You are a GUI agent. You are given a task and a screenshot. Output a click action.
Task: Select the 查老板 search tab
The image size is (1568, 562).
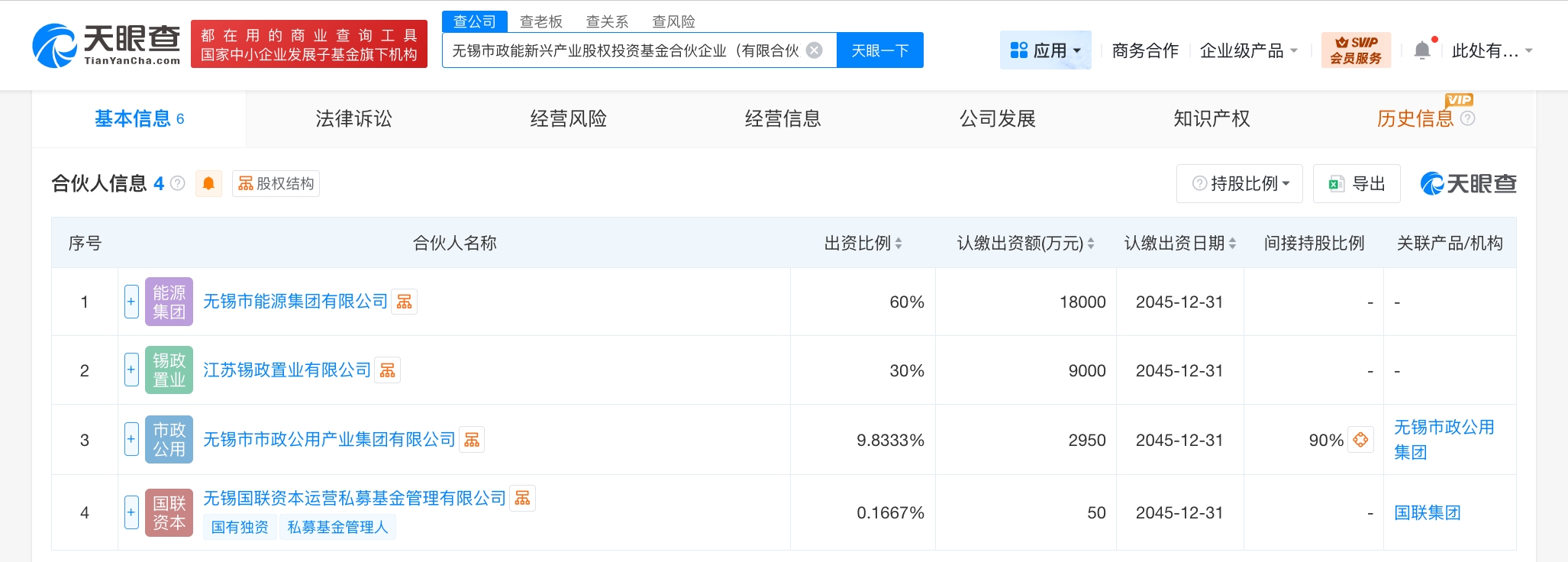click(540, 21)
